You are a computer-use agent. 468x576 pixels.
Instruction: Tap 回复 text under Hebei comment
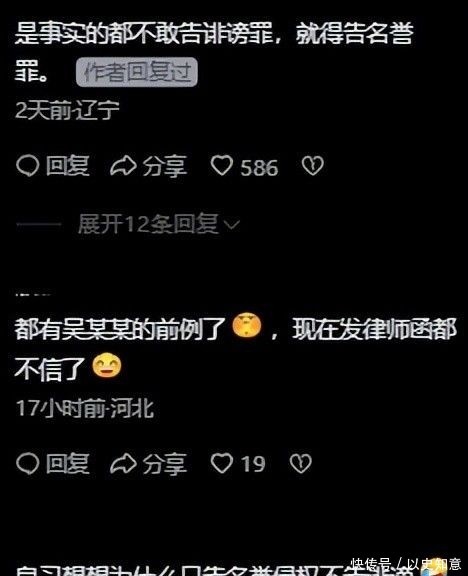[68, 463]
